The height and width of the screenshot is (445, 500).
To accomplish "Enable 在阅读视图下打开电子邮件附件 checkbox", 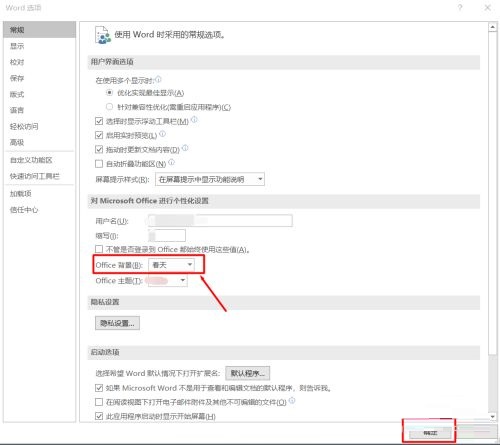I will [99, 402].
